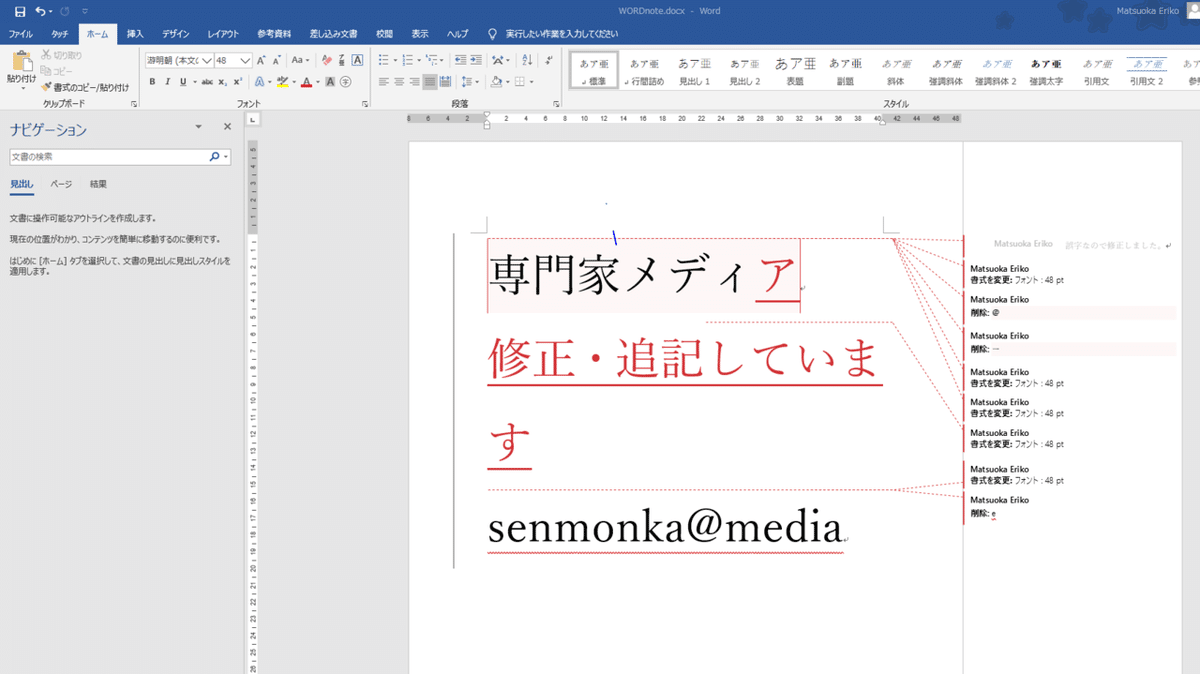Apply the 表題 (Title) style

pos(795,70)
